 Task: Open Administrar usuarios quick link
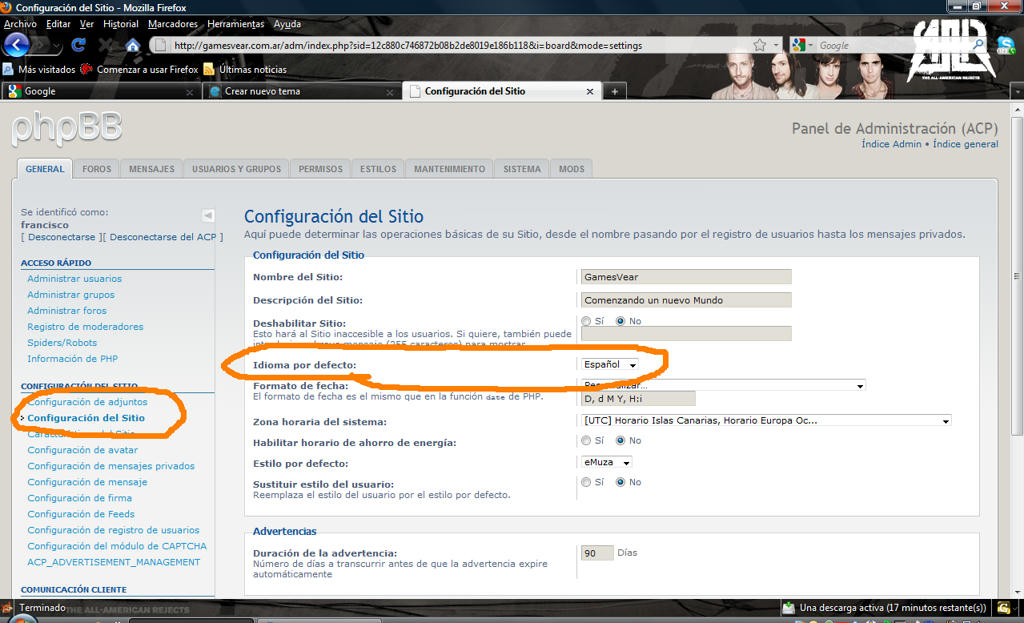click(x=74, y=279)
